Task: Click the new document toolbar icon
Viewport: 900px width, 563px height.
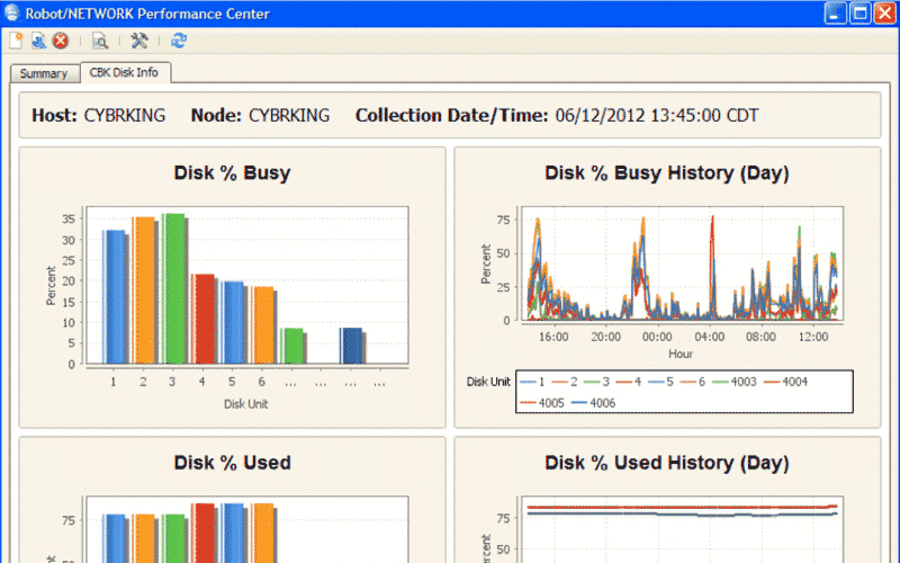Action: pyautogui.click(x=16, y=41)
